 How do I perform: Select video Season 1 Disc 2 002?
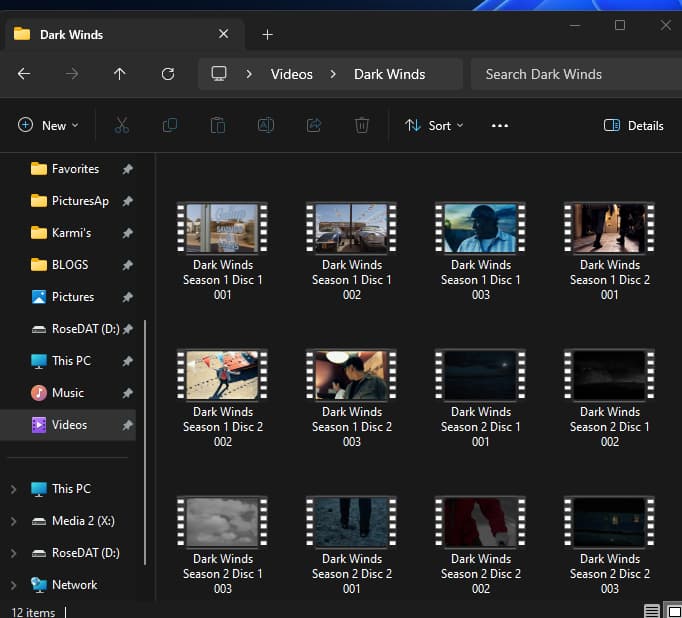click(222, 398)
